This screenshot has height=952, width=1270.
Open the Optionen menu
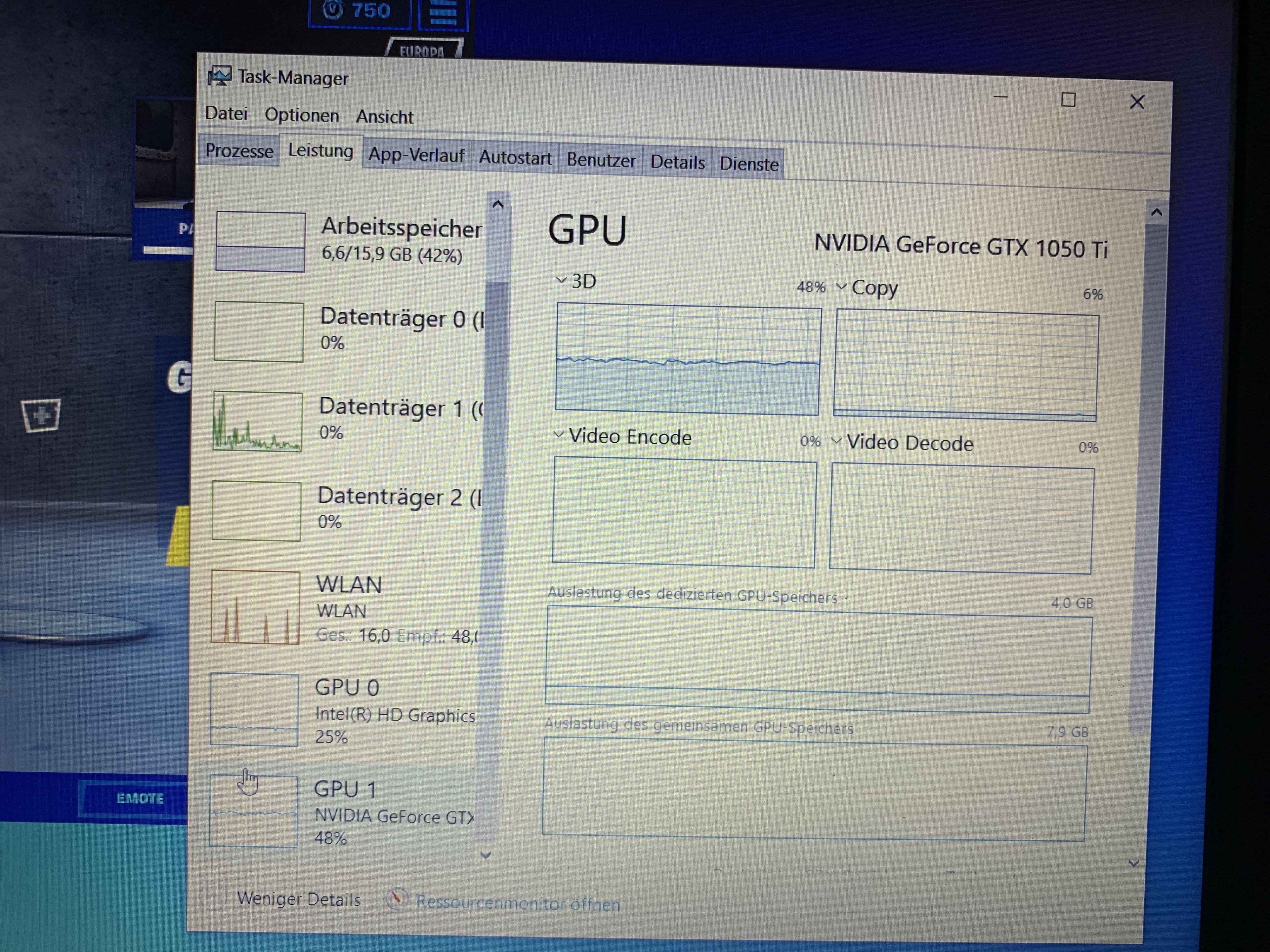click(301, 115)
